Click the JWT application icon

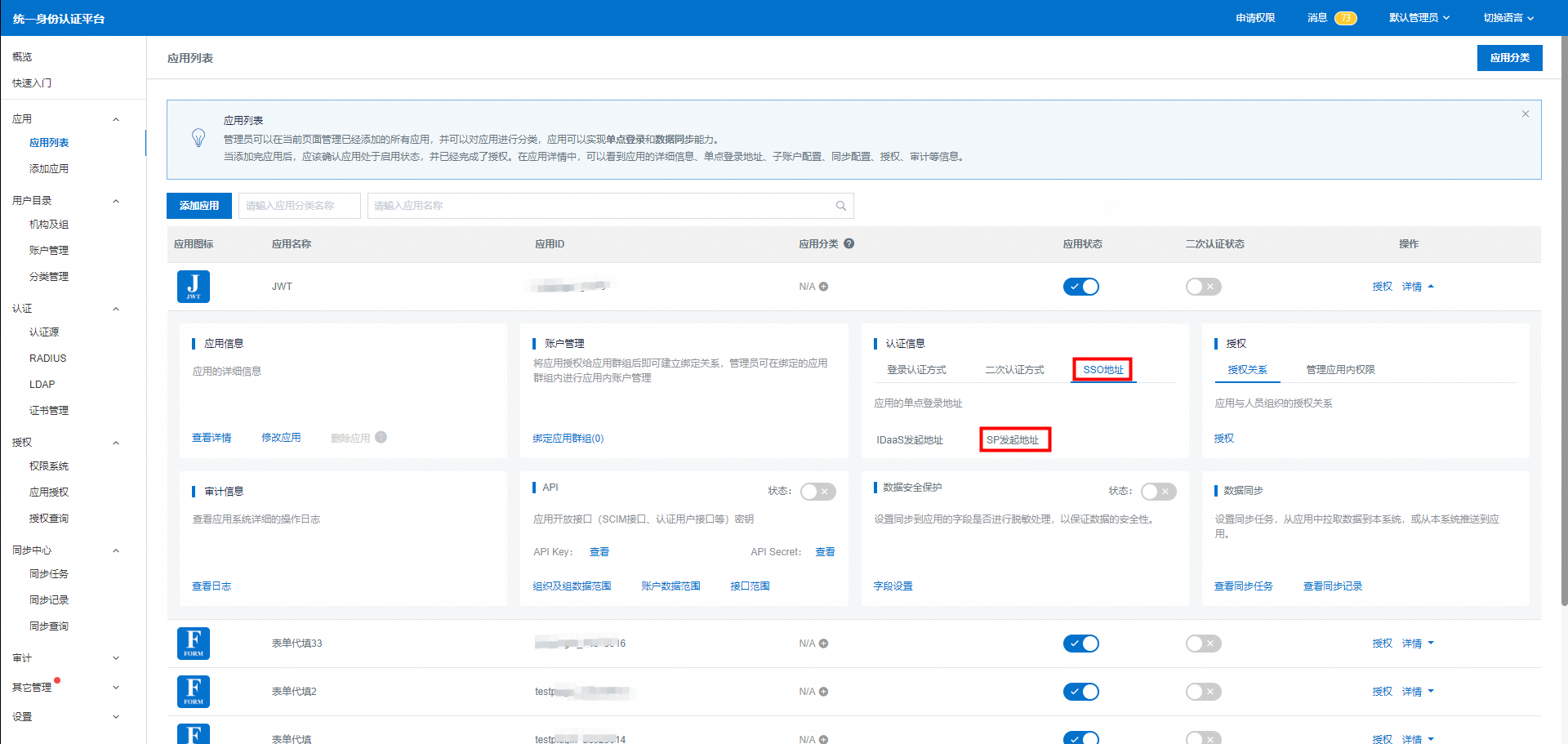[194, 287]
